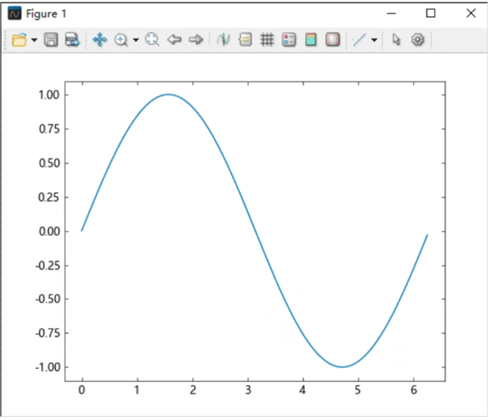The image size is (491, 420).
Task: Click the export/print figure icon
Action: coord(72,40)
